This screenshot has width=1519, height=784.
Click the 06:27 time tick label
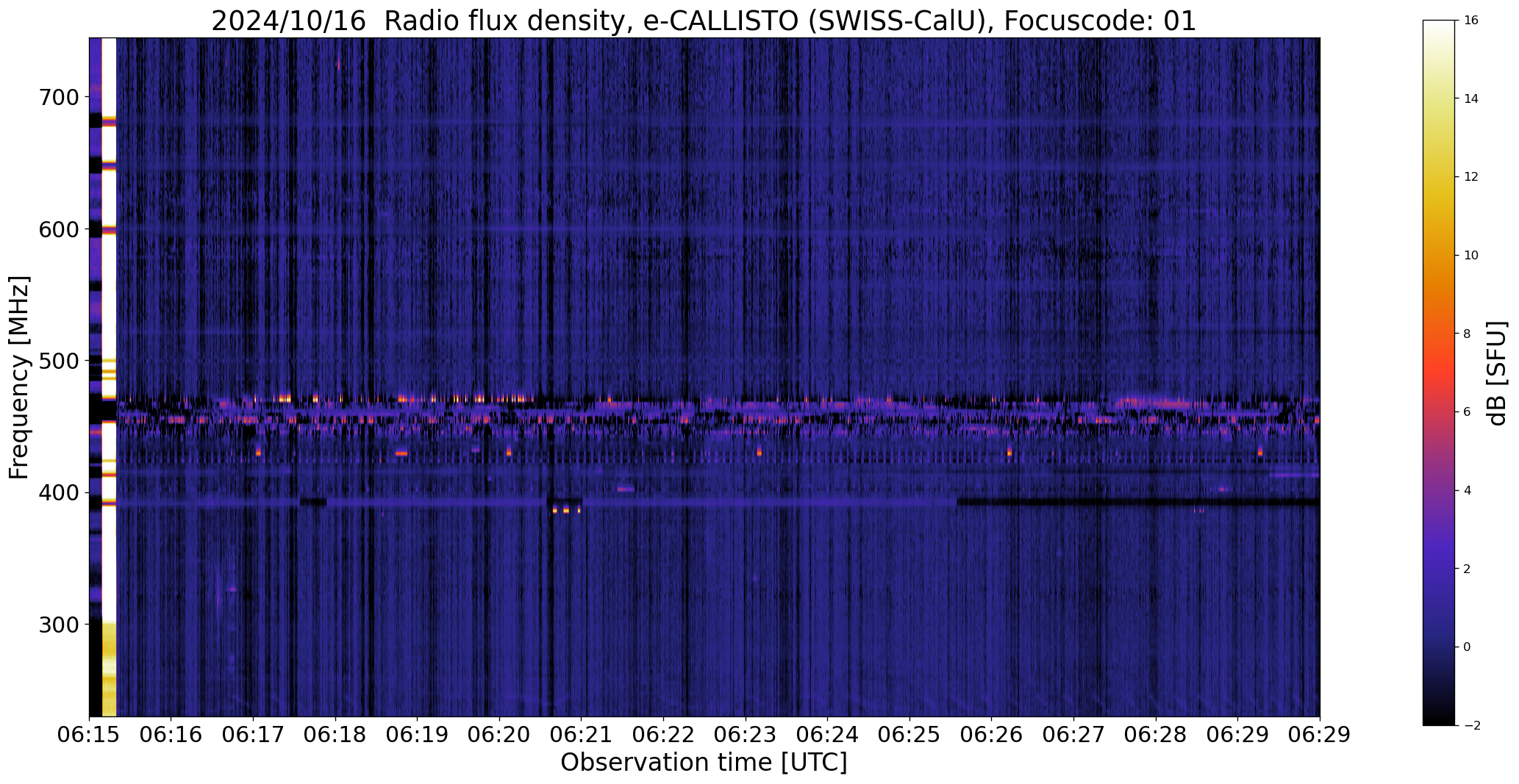(x=1073, y=735)
